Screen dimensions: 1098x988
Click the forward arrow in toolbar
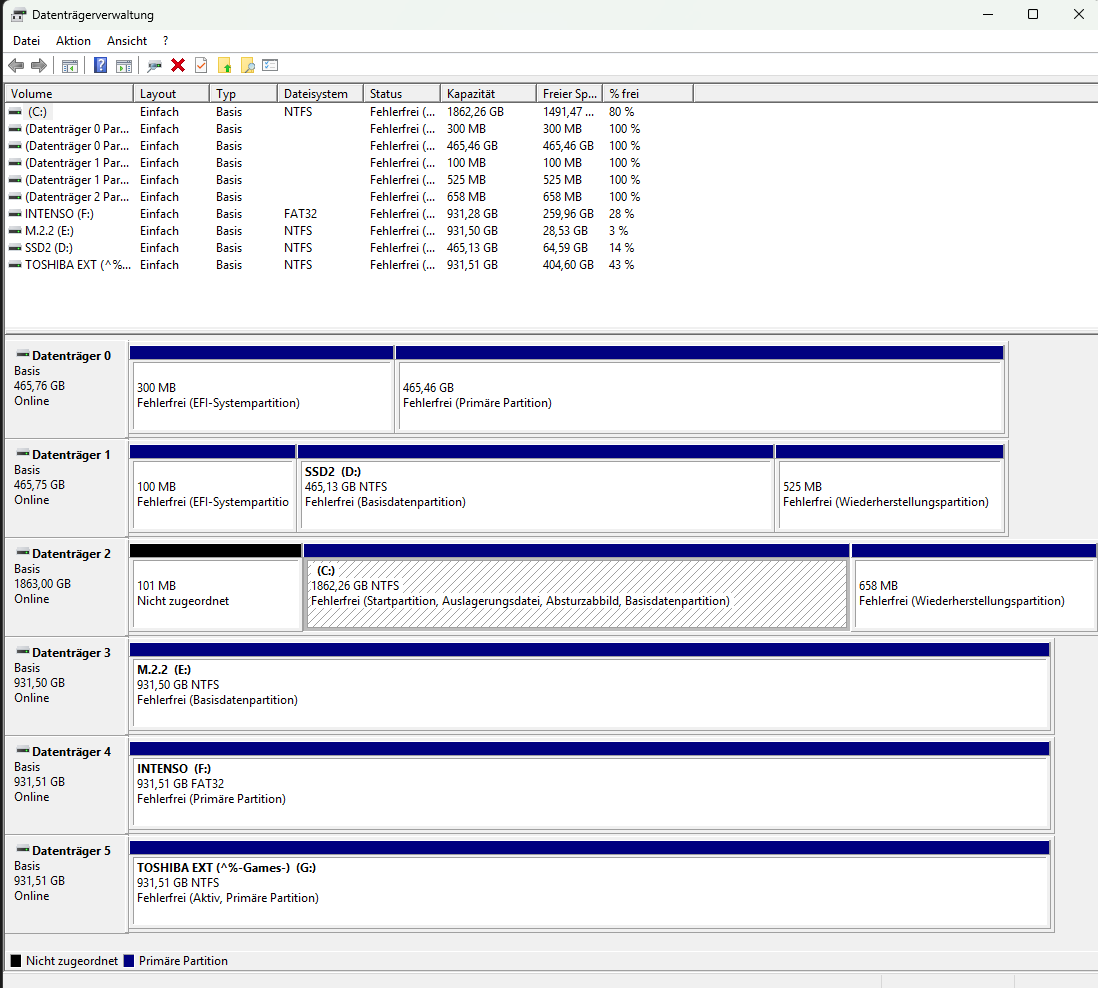click(39, 65)
